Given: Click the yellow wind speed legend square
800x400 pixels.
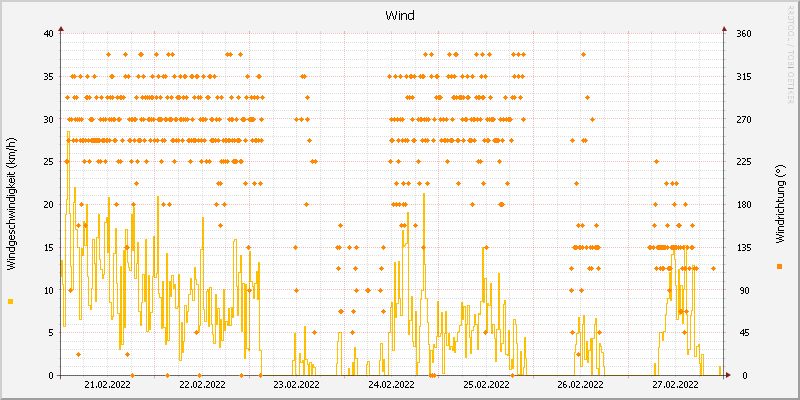Looking at the screenshot, I should (11, 302).
